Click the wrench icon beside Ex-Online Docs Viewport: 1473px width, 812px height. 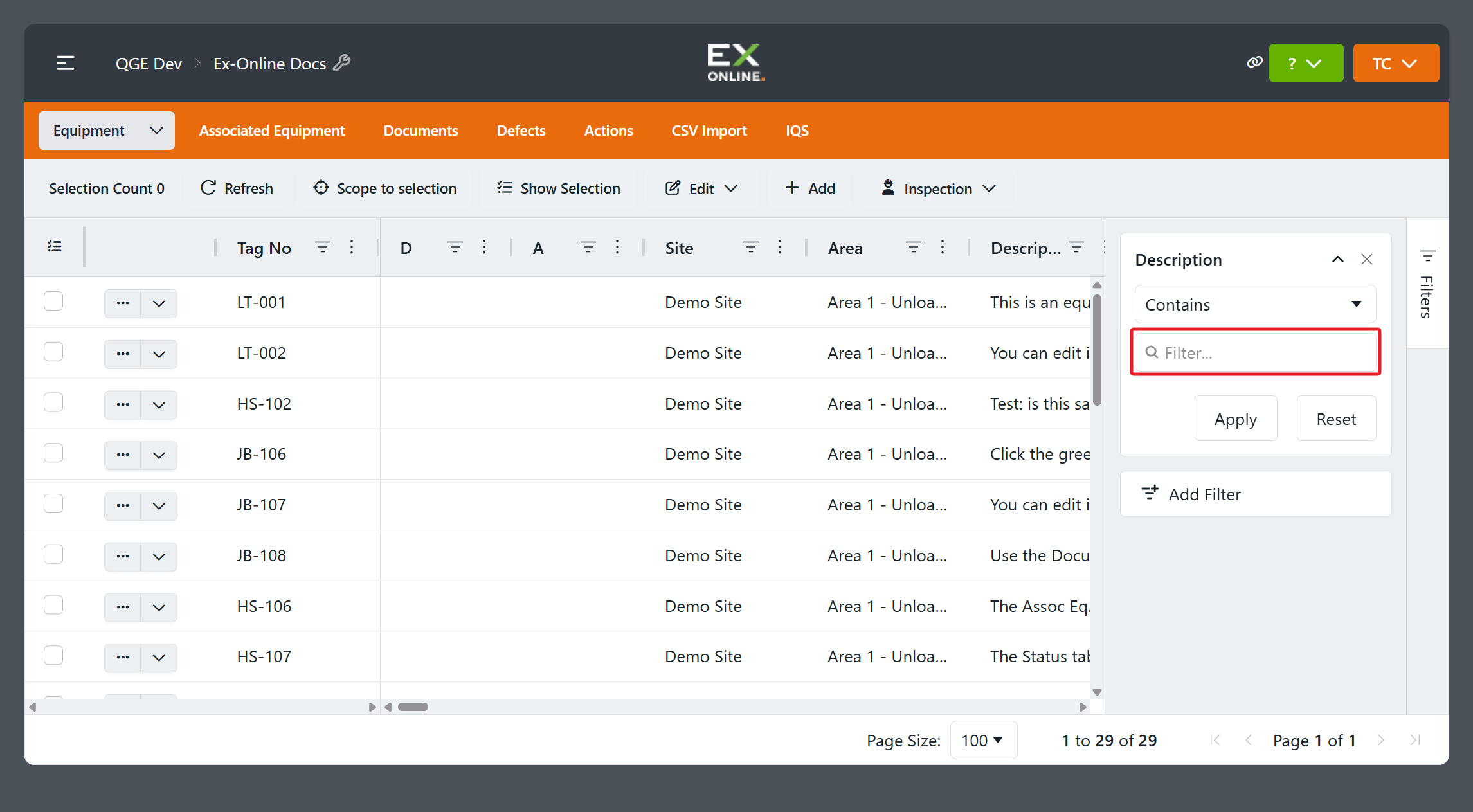click(342, 63)
